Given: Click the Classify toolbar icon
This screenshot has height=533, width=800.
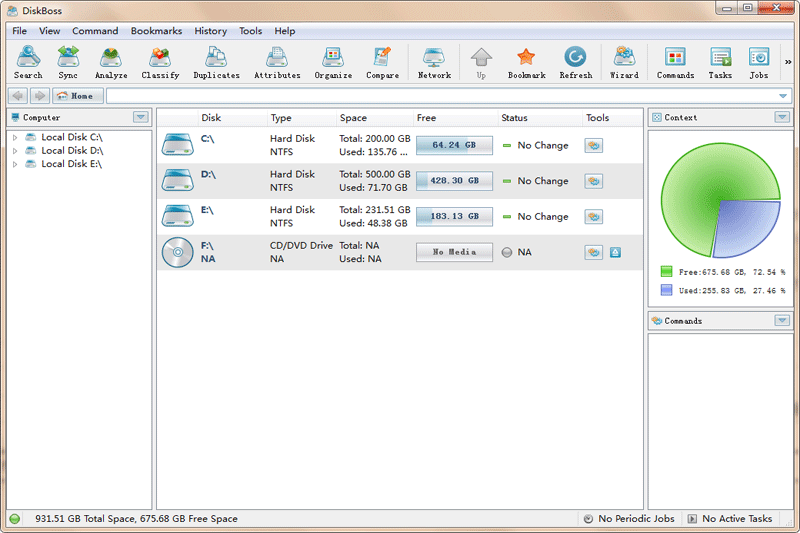Looking at the screenshot, I should coord(160,62).
